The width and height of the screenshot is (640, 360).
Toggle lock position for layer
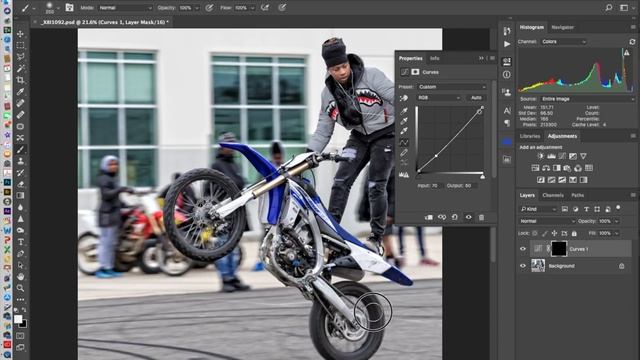click(554, 233)
